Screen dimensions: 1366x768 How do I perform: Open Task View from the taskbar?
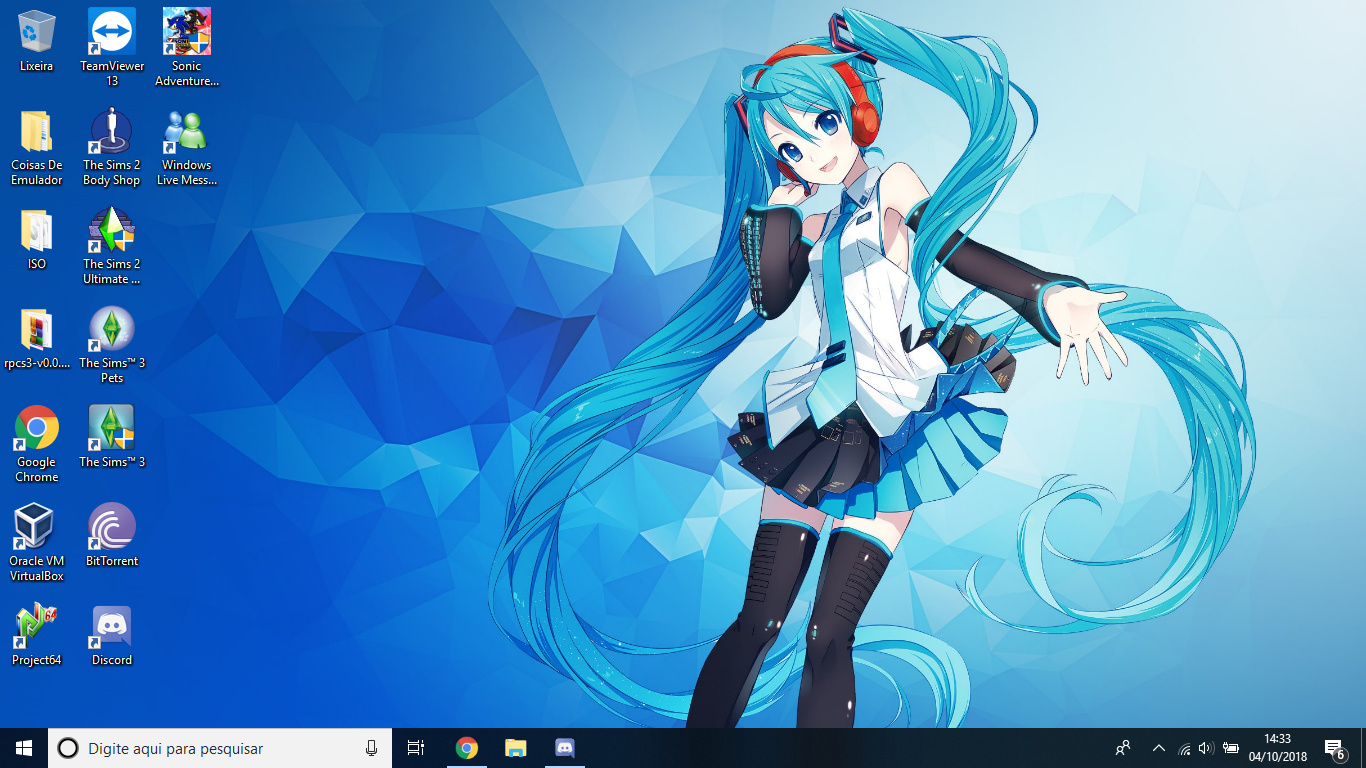pos(416,748)
